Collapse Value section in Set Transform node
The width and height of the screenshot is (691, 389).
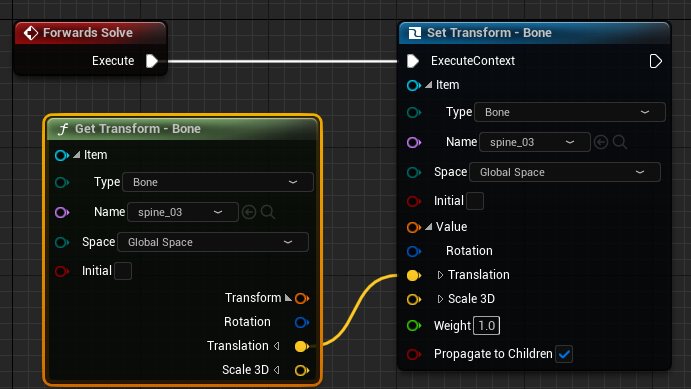tap(428, 227)
